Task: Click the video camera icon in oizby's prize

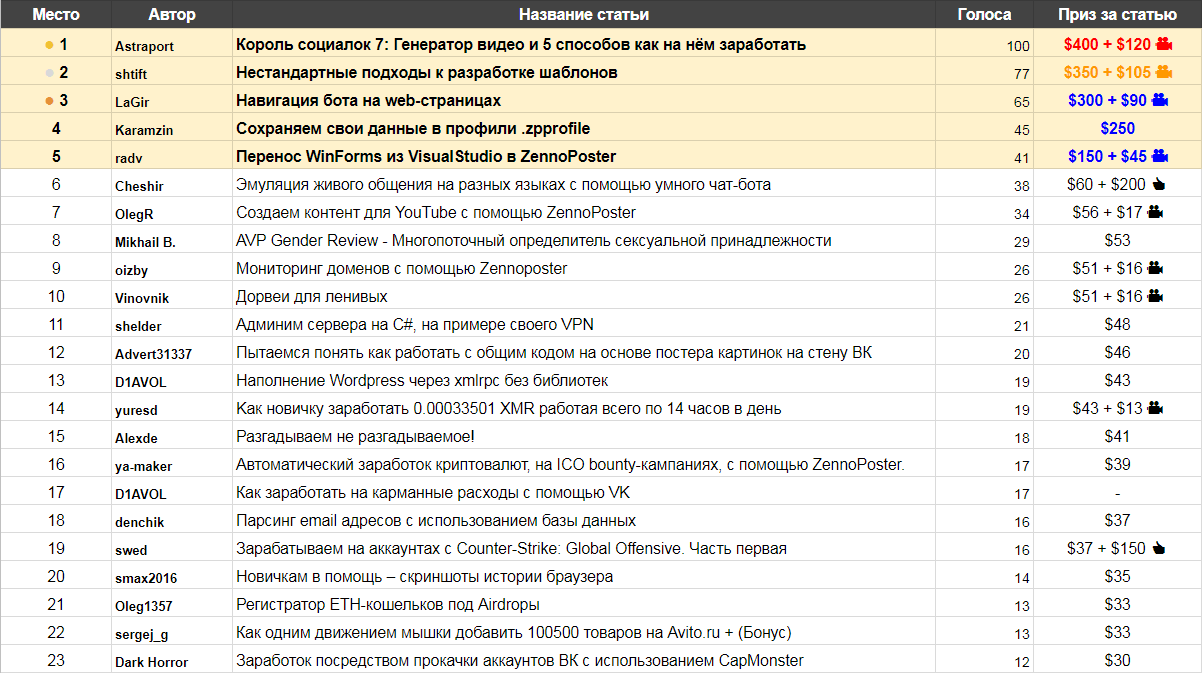Action: pyautogui.click(x=1155, y=268)
